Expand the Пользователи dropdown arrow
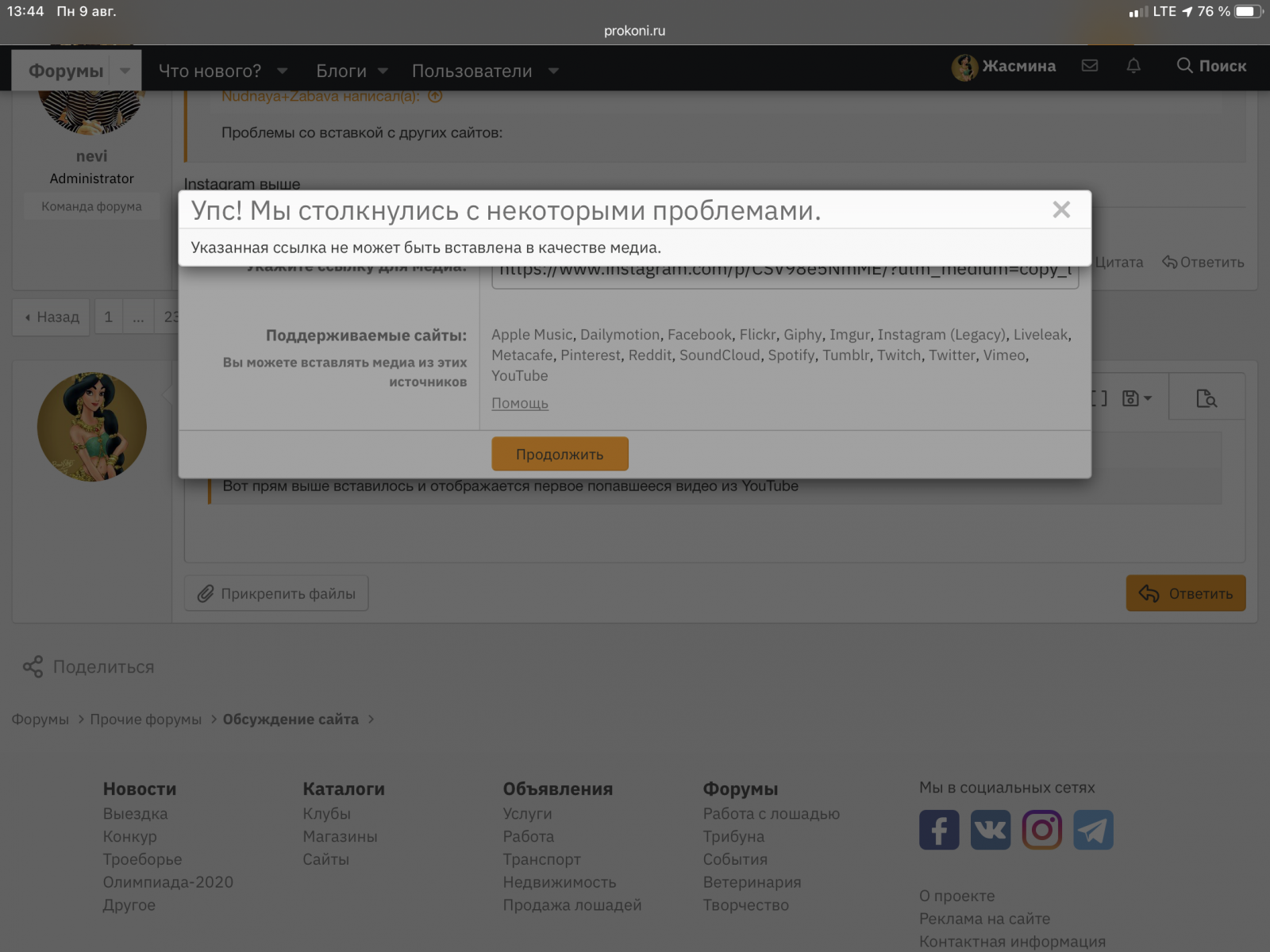 pyautogui.click(x=553, y=71)
